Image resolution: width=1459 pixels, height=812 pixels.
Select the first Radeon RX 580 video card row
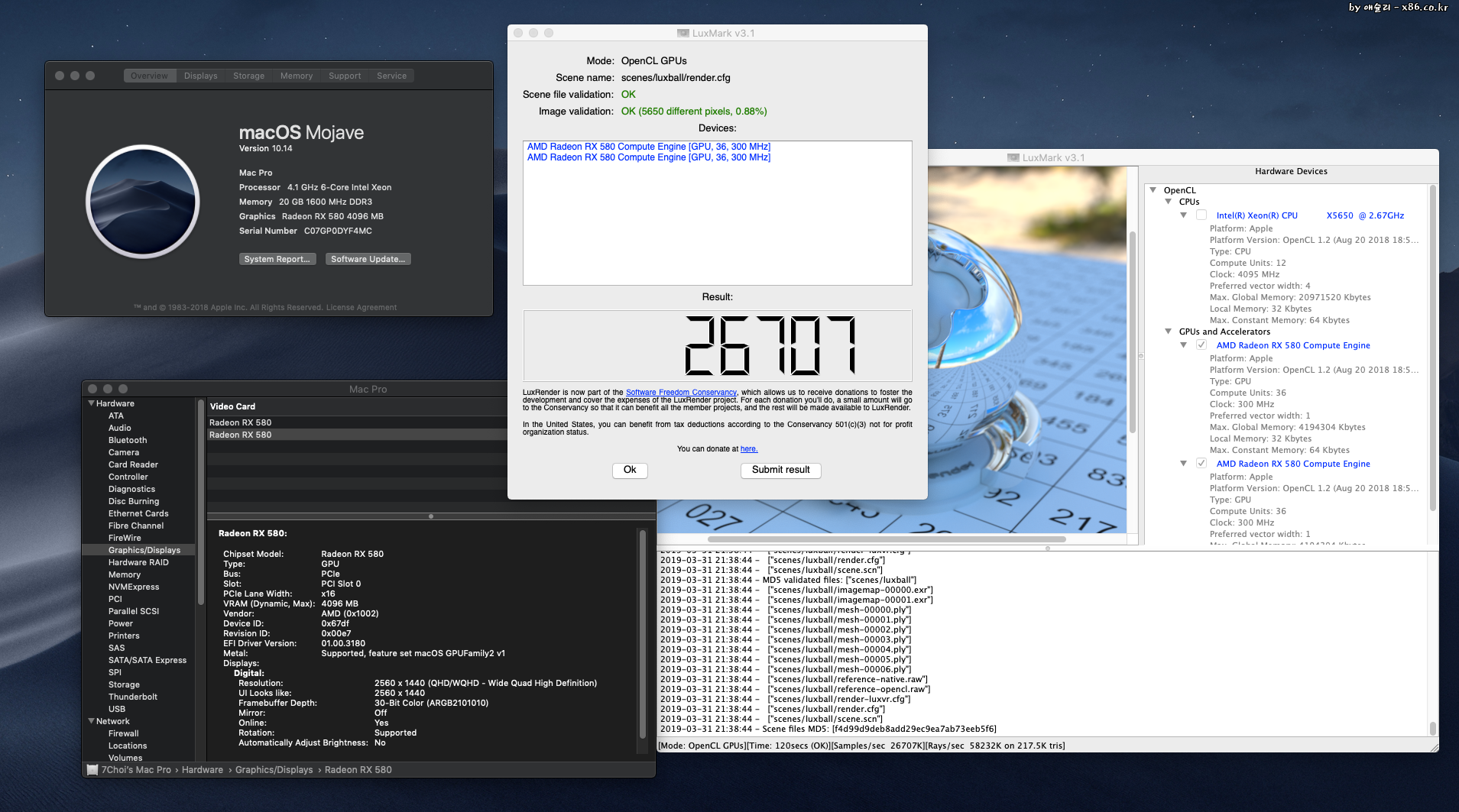click(x=357, y=422)
